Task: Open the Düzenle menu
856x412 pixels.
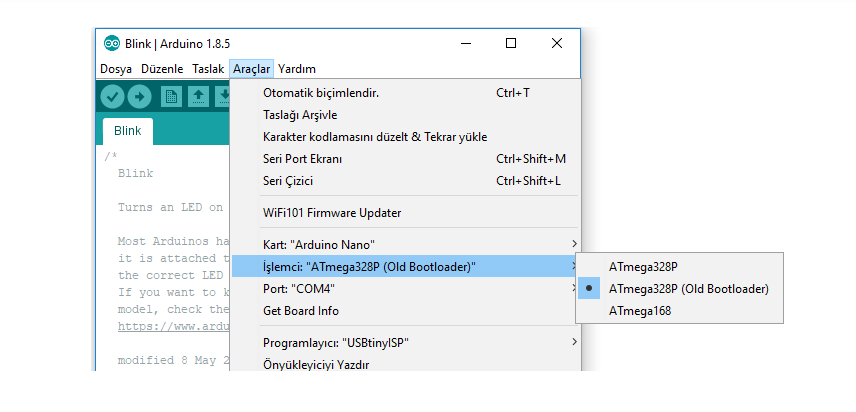Action: 162,69
